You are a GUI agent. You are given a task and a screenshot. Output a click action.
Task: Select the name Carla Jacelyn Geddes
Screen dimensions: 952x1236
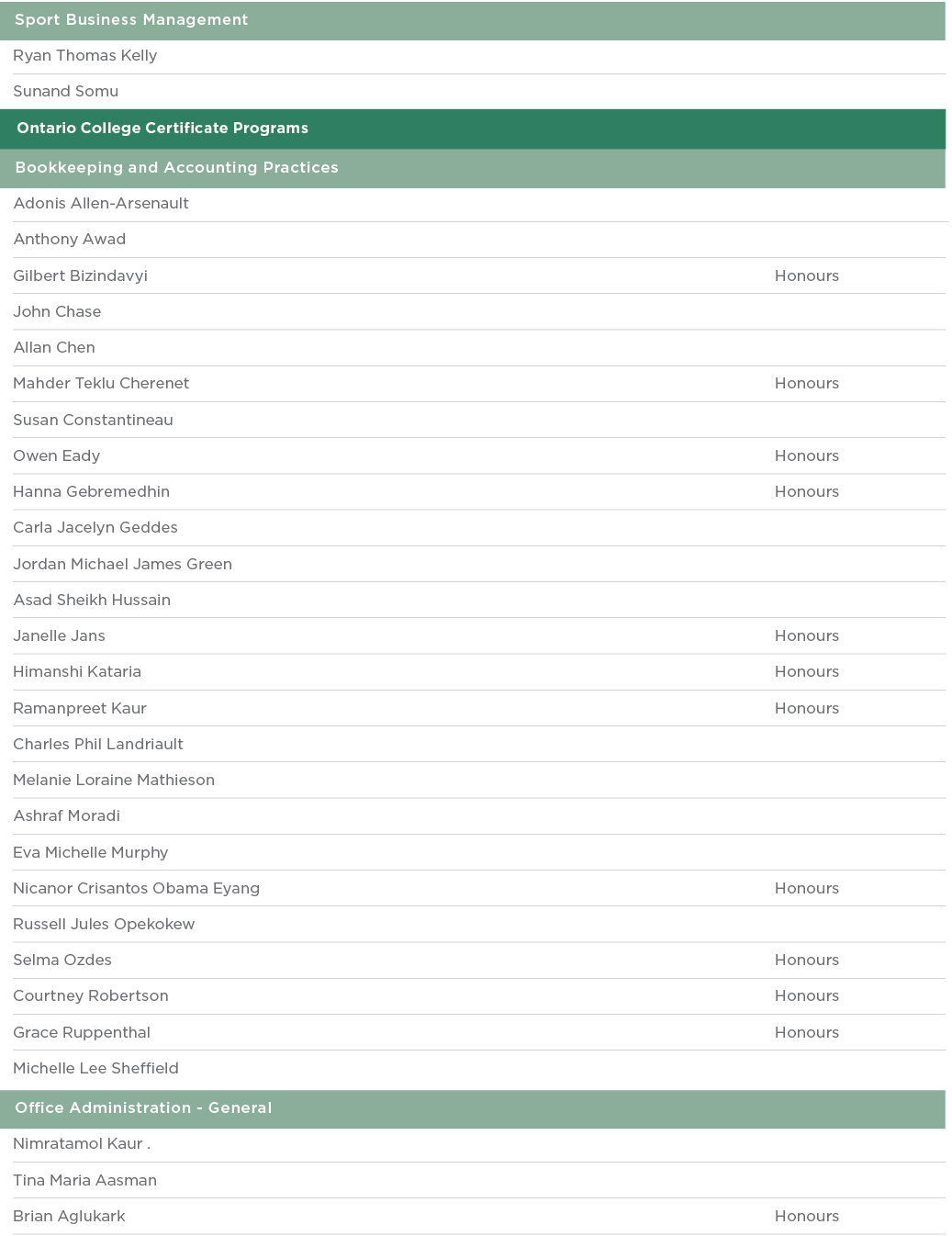point(95,528)
